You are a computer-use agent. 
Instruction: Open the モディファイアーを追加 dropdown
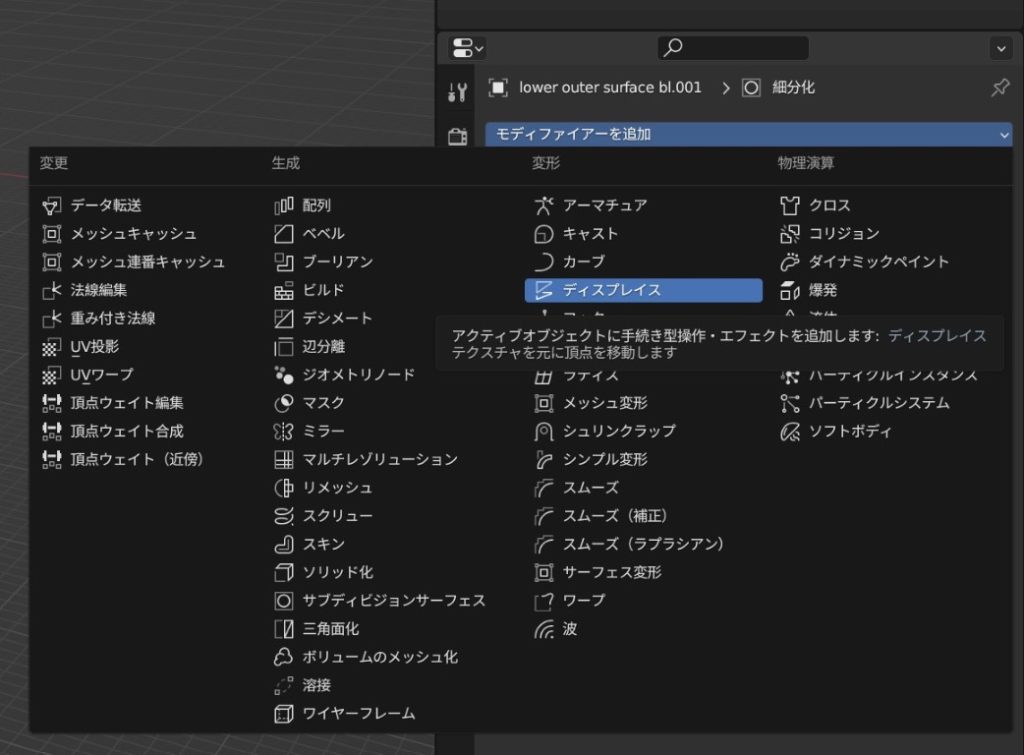[748, 134]
